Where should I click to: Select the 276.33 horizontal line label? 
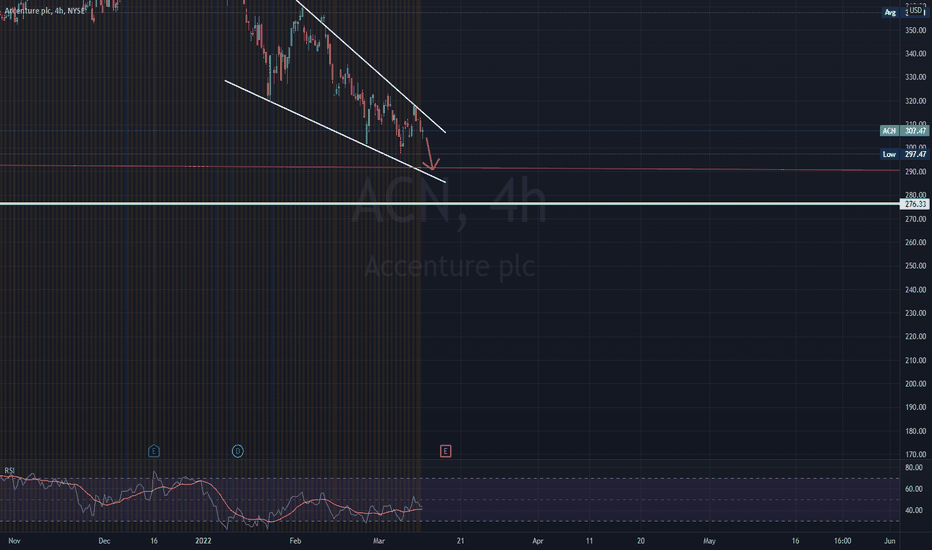915,204
